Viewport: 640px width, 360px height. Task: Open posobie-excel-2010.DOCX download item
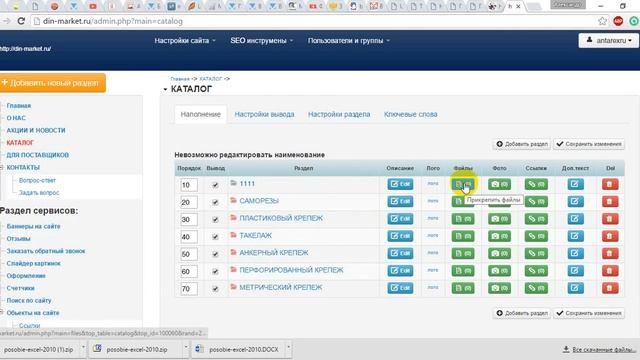238,349
